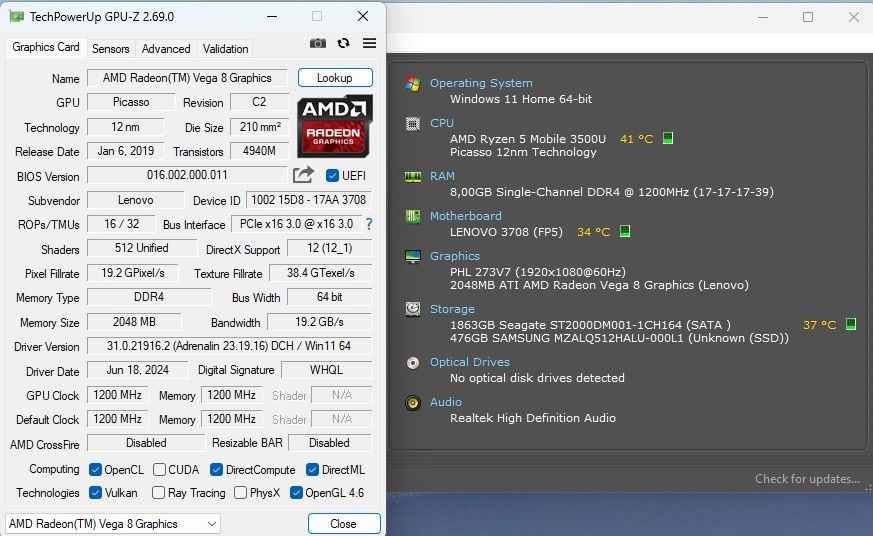
Task: Open the Storage section link in Speccy
Action: (x=452, y=309)
